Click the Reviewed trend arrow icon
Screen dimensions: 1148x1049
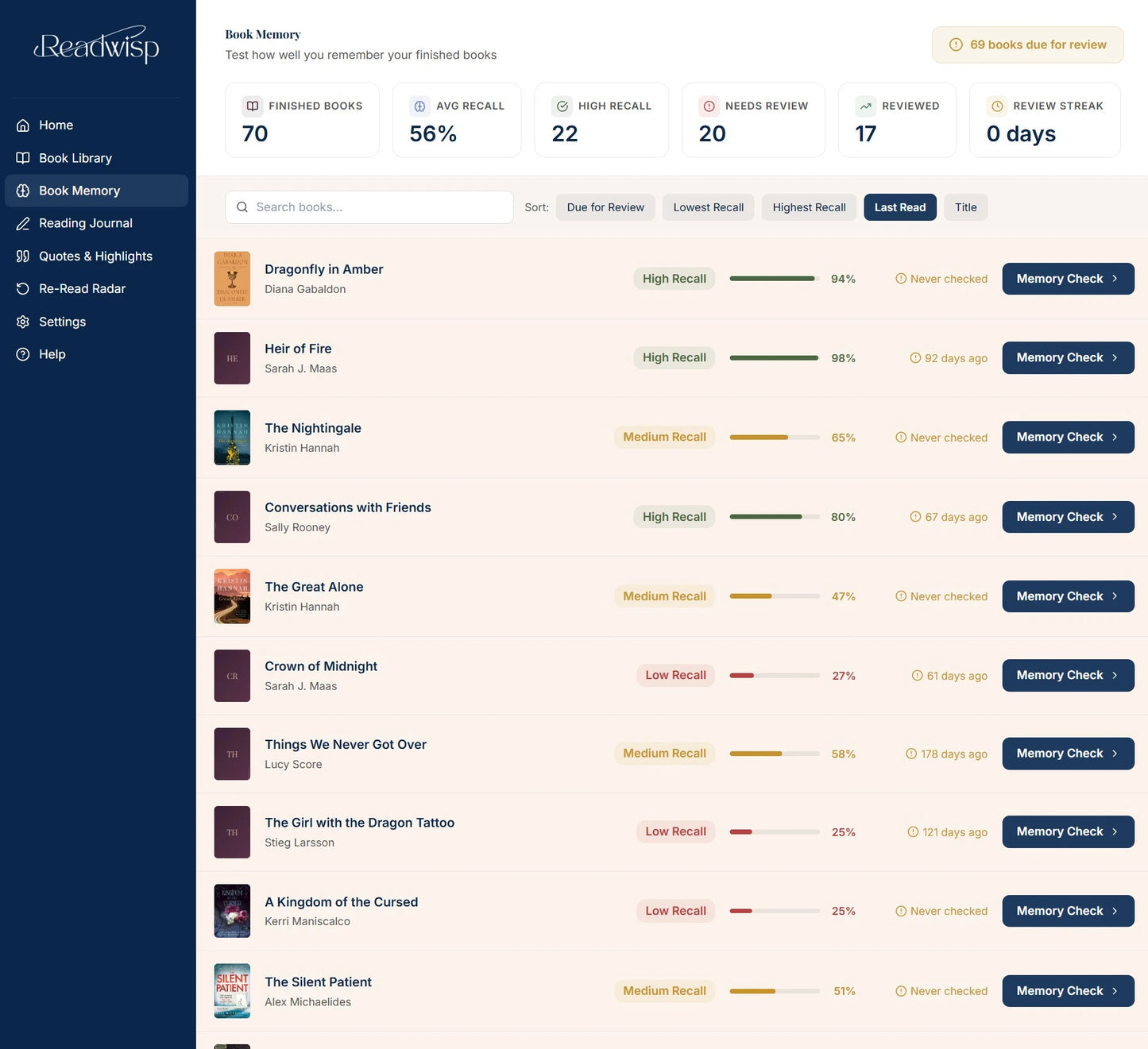866,106
